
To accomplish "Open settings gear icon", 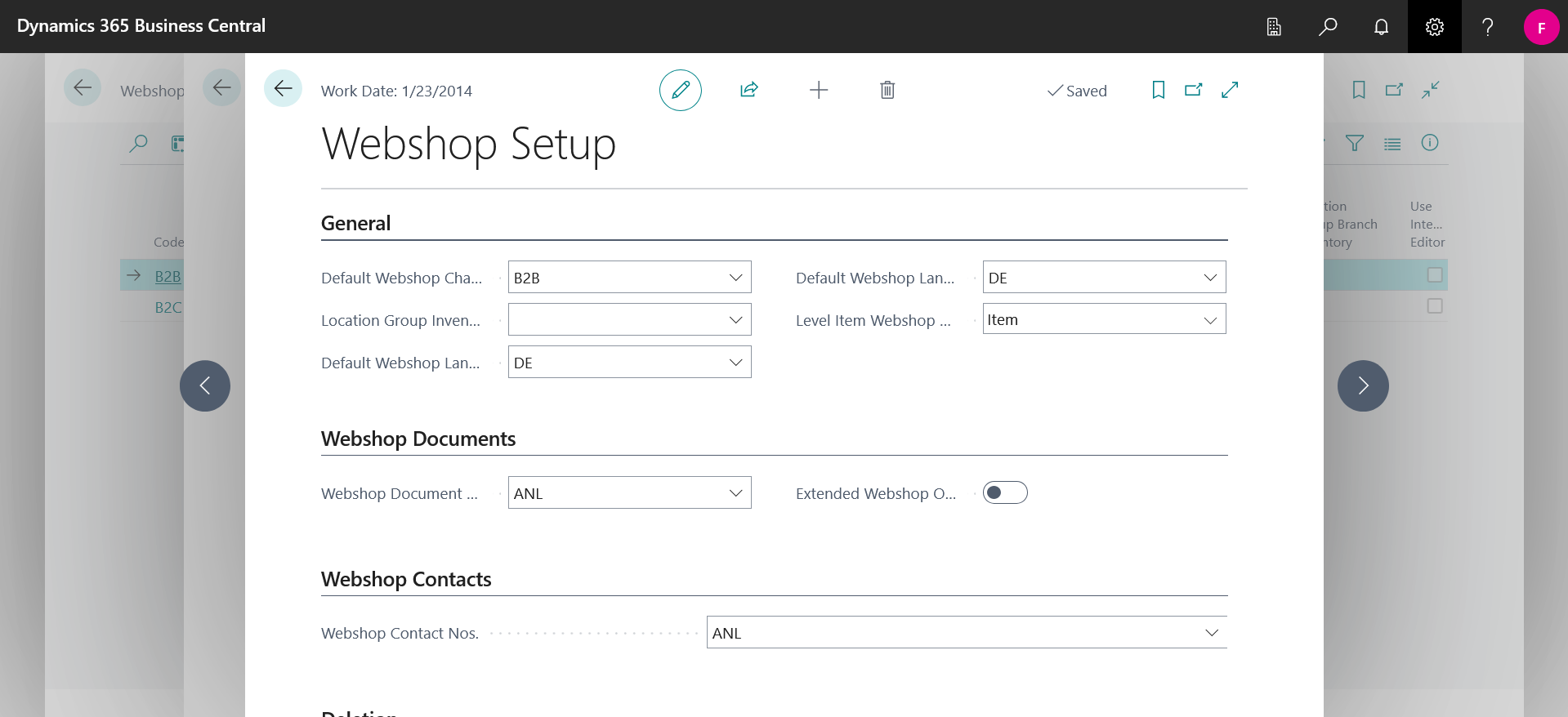I will coord(1435,27).
